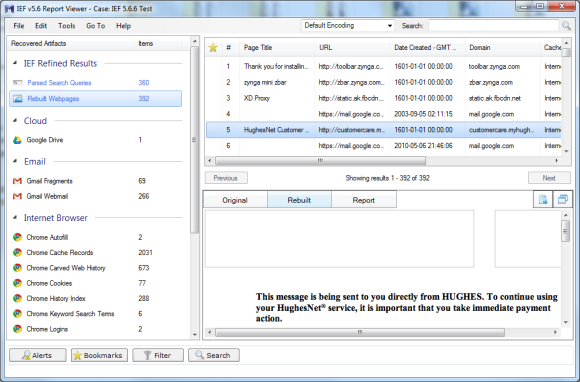Click the Next results button
Image resolution: width=580 pixels, height=382 pixels.
(x=549, y=178)
